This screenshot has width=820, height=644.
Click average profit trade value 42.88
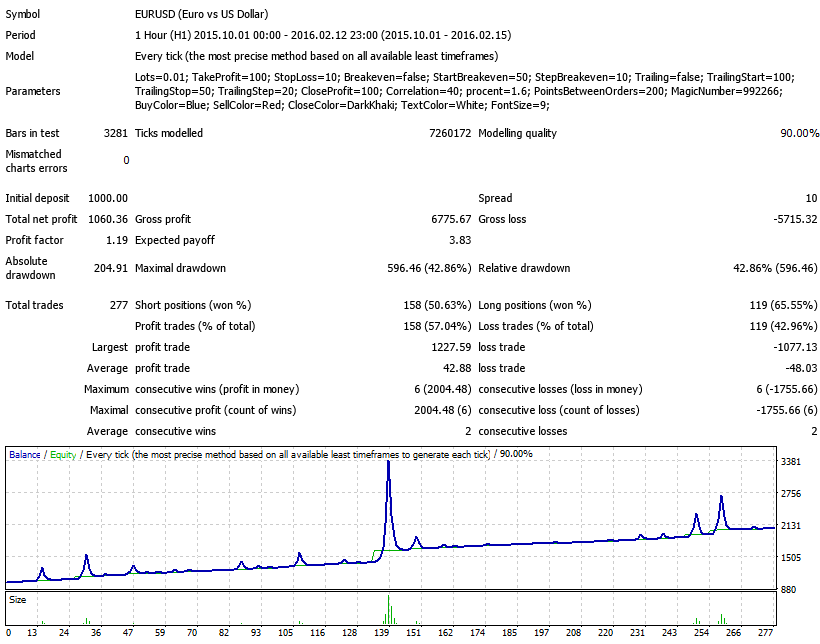[457, 368]
